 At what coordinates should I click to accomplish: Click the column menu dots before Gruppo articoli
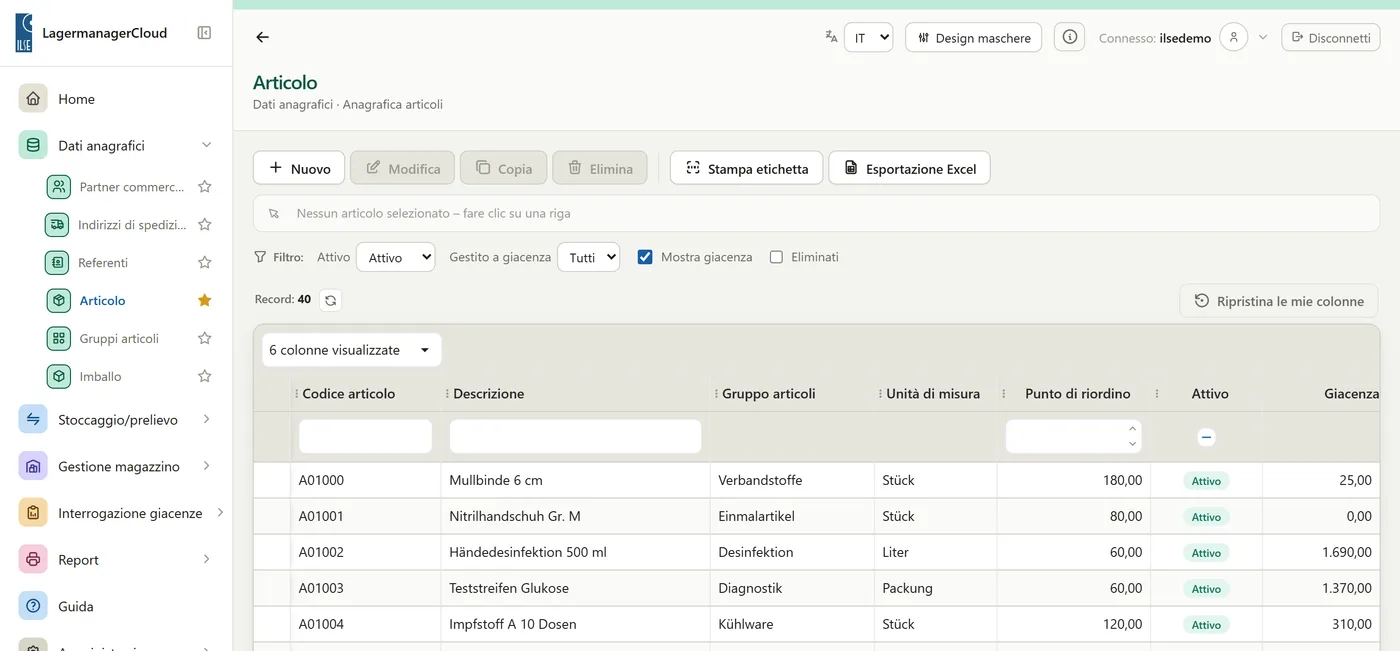click(x=716, y=394)
